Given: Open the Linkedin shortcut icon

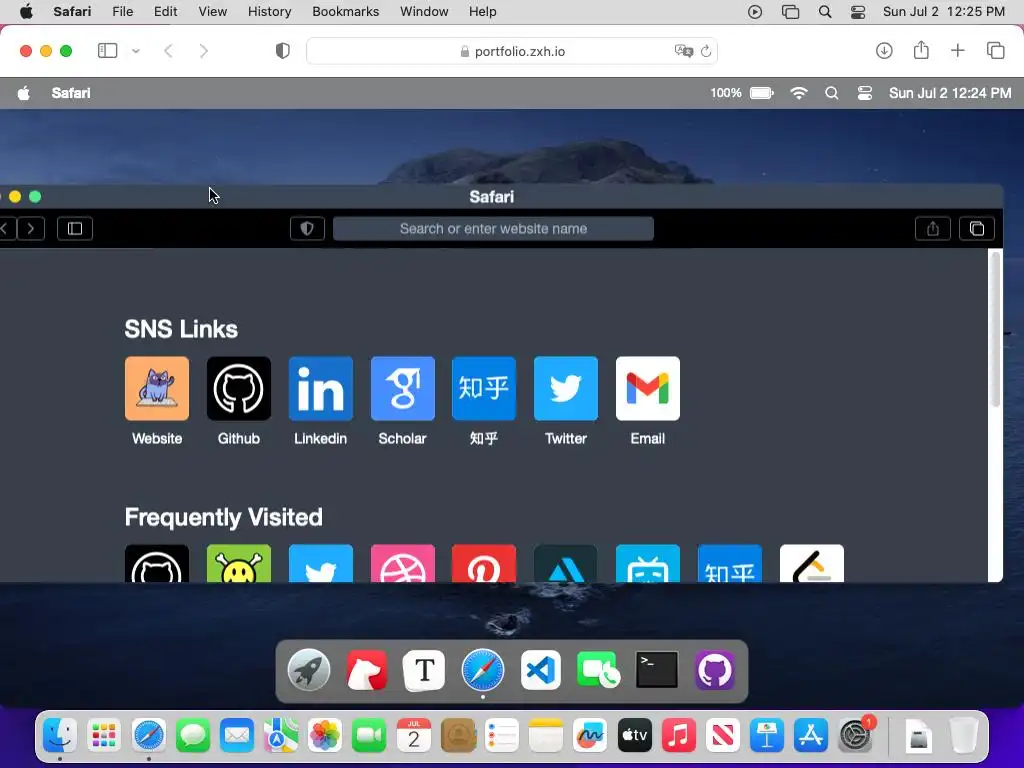Looking at the screenshot, I should pos(321,388).
